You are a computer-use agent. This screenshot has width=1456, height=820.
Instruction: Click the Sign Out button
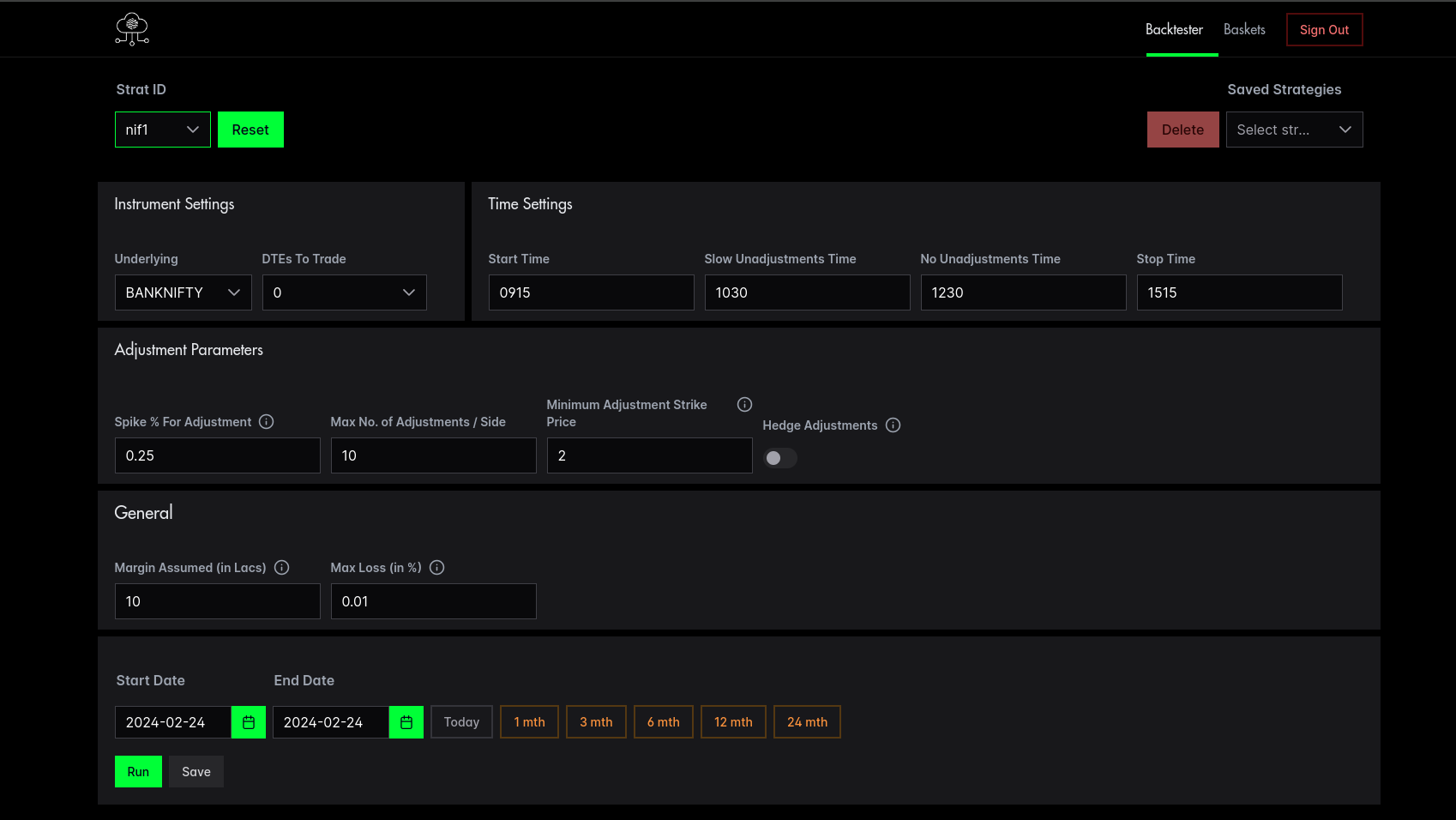pos(1324,30)
